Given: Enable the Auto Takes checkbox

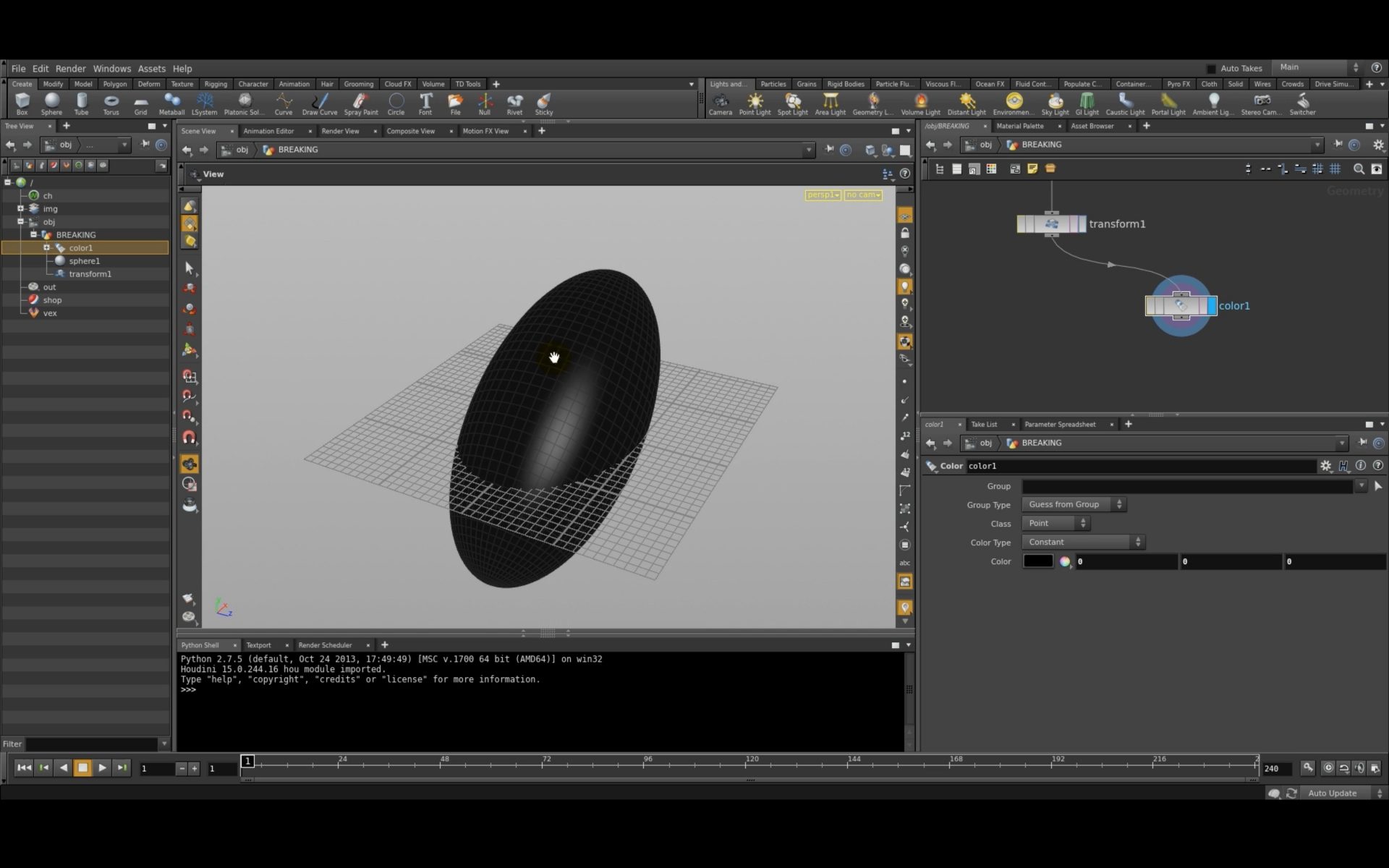Looking at the screenshot, I should [x=1211, y=67].
